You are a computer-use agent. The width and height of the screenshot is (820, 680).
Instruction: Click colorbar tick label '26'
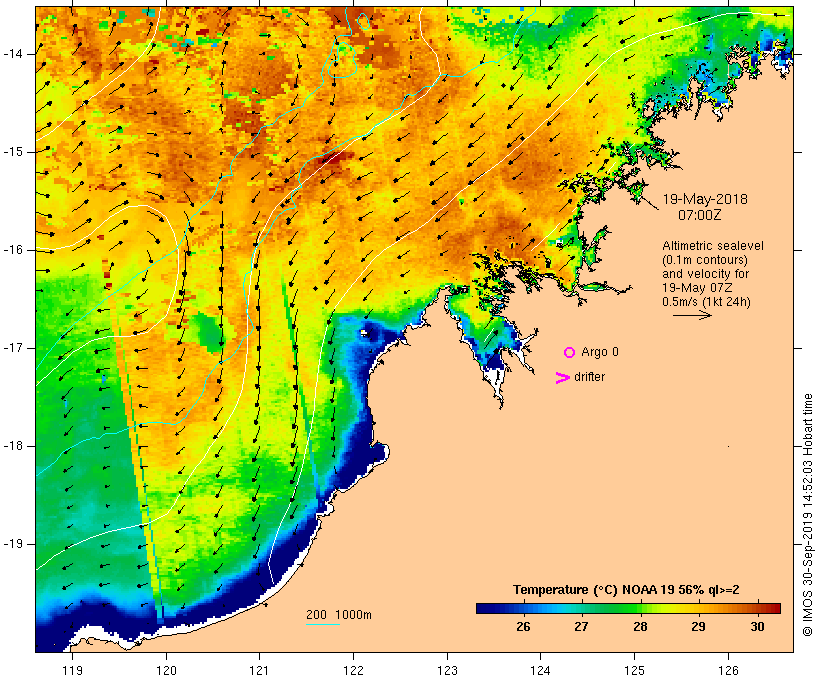tap(523, 627)
